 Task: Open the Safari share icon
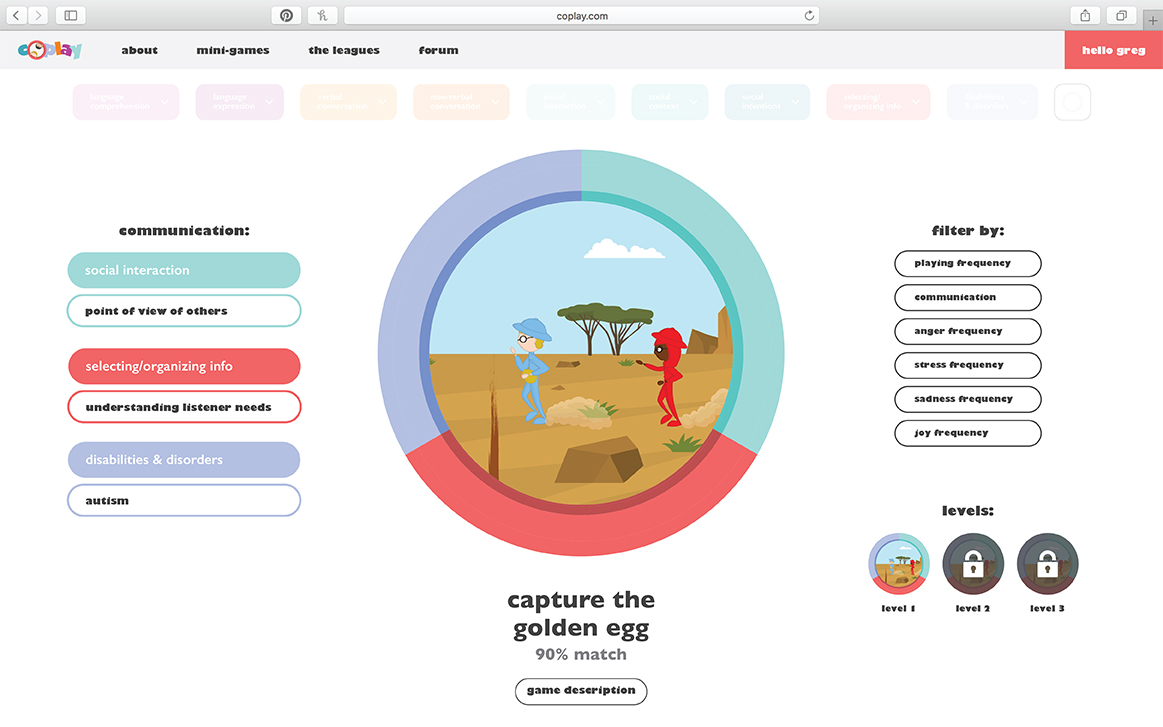tap(1085, 15)
